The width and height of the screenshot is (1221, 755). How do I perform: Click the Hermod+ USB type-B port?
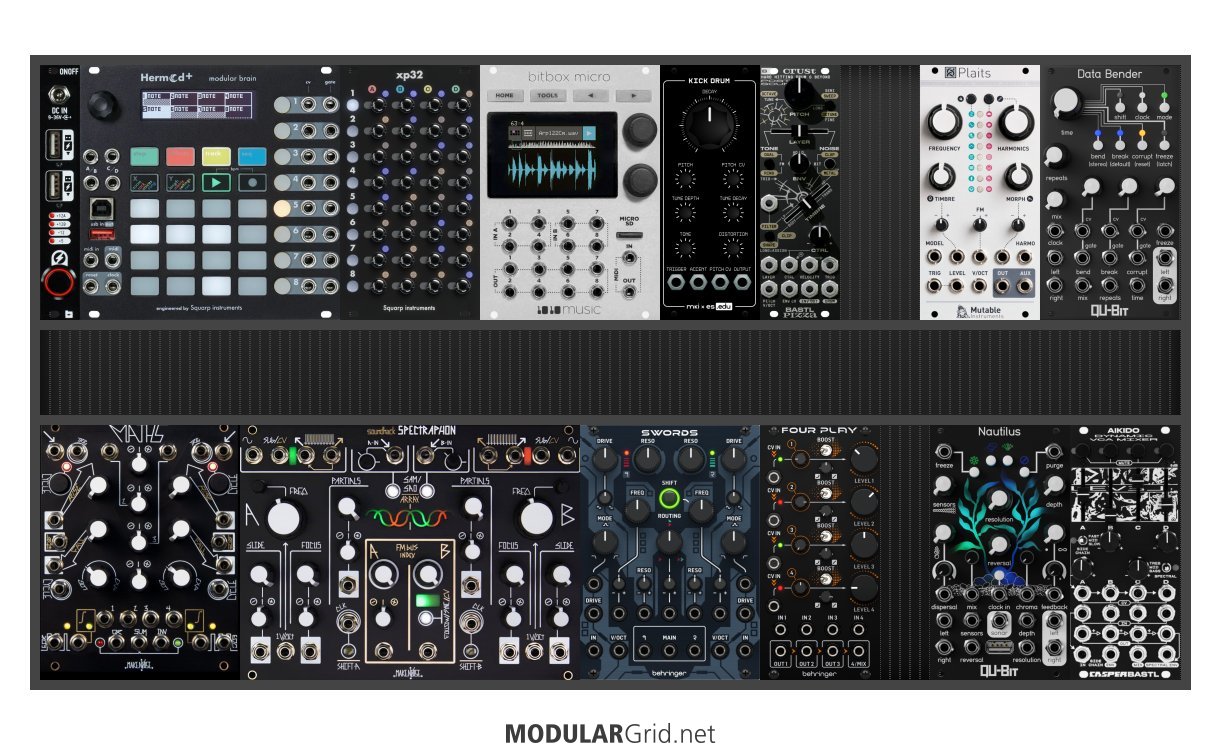point(102,209)
